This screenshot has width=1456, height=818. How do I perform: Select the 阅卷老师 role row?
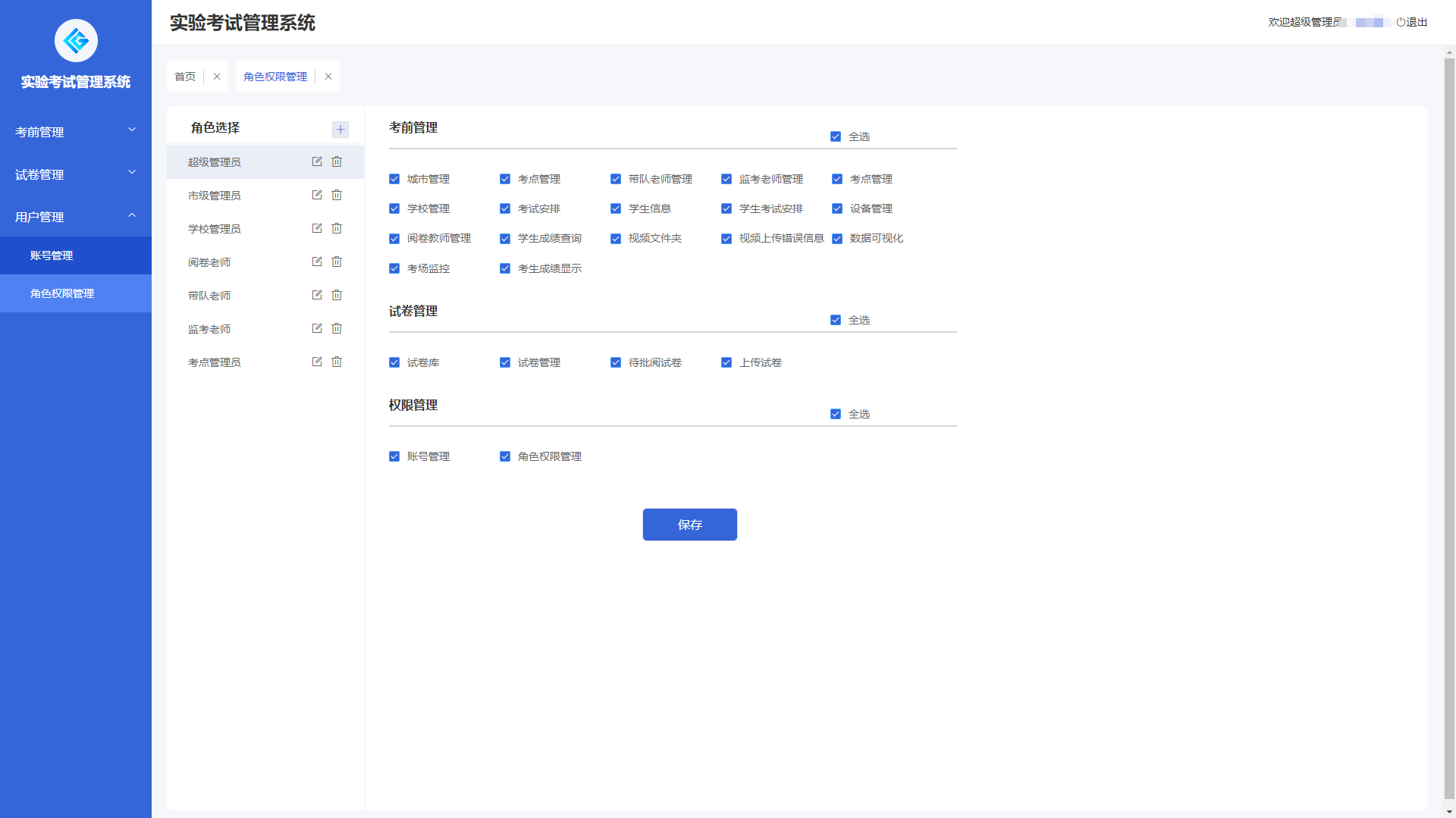tap(265, 262)
